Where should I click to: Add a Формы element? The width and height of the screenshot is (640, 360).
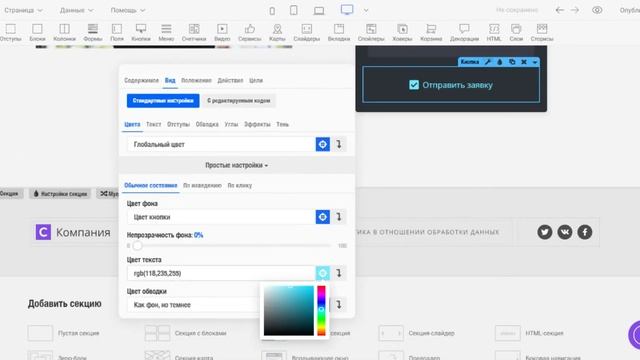93,32
